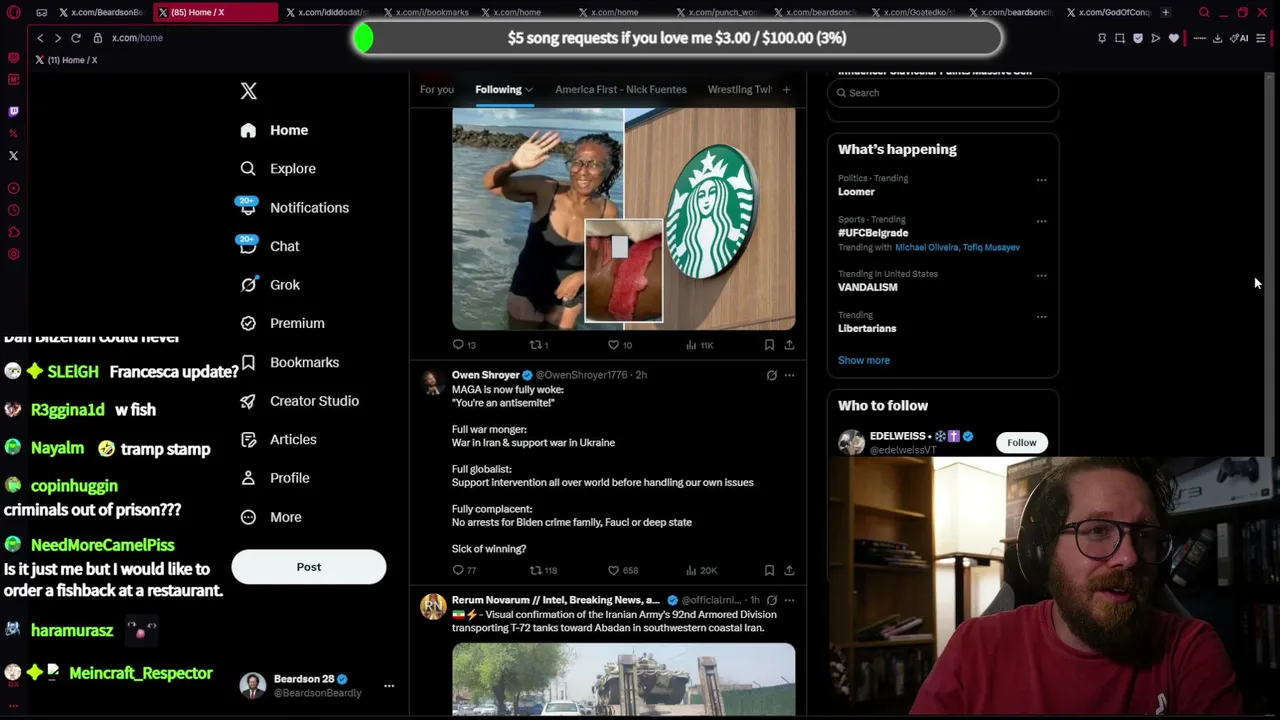Screen dimensions: 1280x720
Task: Open options for the Loomer trend
Action: tap(1041, 180)
